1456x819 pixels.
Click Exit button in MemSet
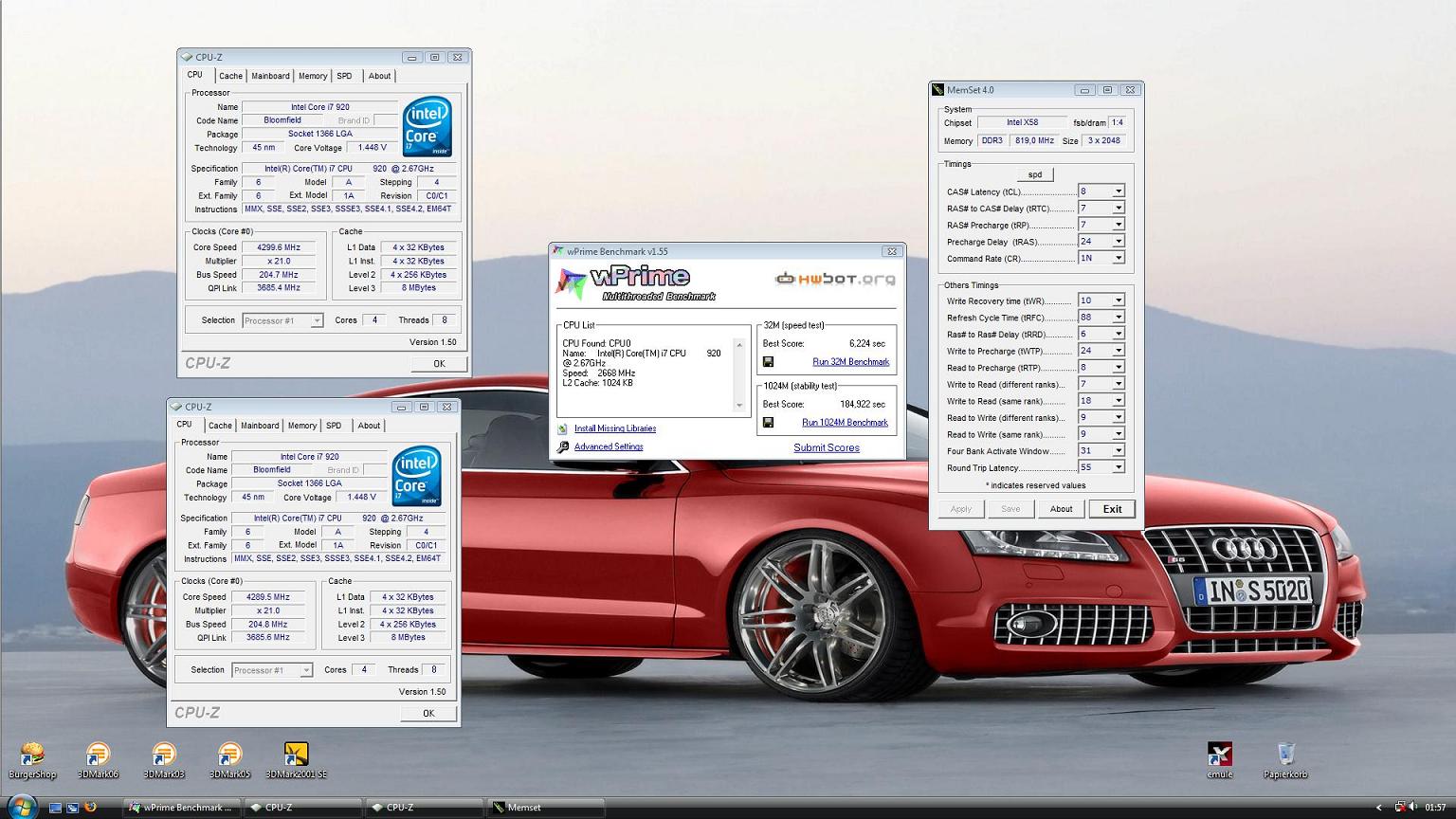click(1112, 509)
